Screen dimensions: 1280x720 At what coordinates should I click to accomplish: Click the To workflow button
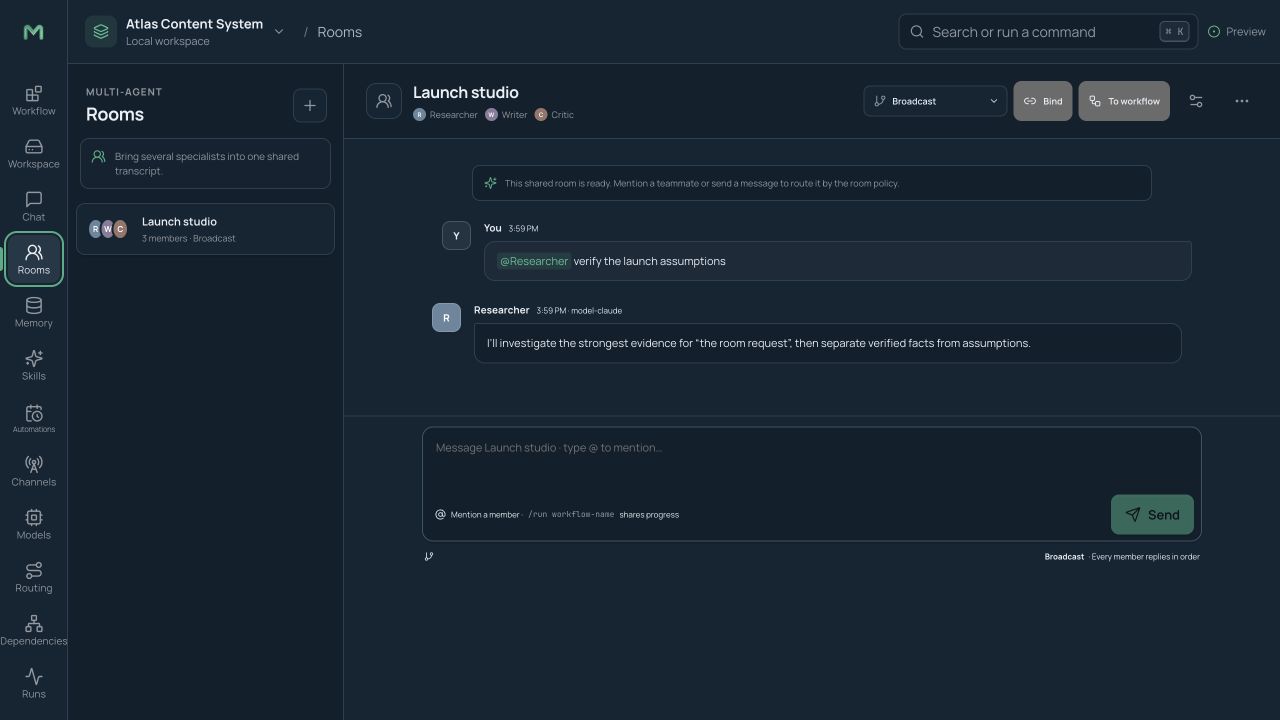[1124, 101]
